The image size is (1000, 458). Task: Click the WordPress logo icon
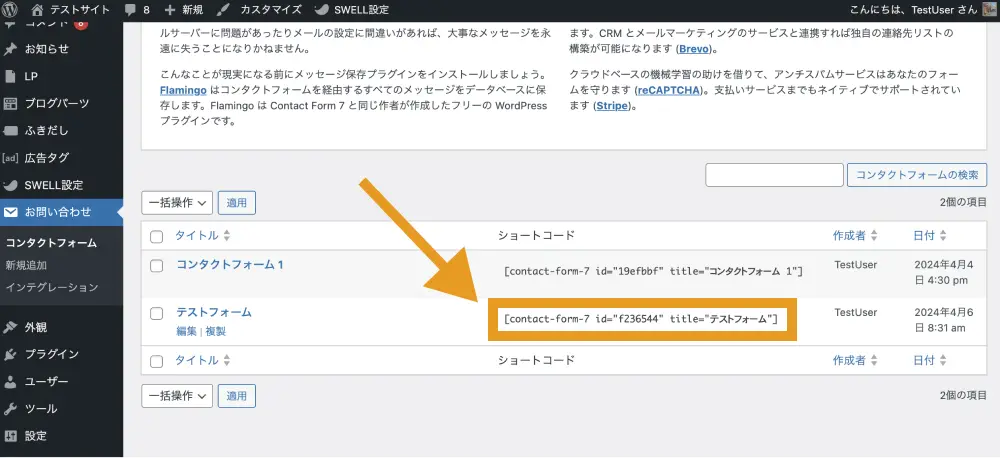pos(11,10)
